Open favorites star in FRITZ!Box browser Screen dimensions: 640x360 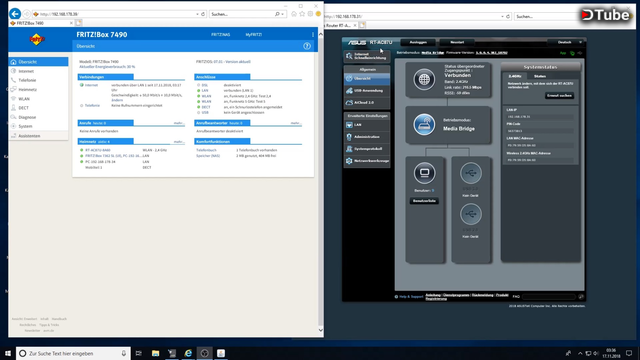(x=302, y=14)
